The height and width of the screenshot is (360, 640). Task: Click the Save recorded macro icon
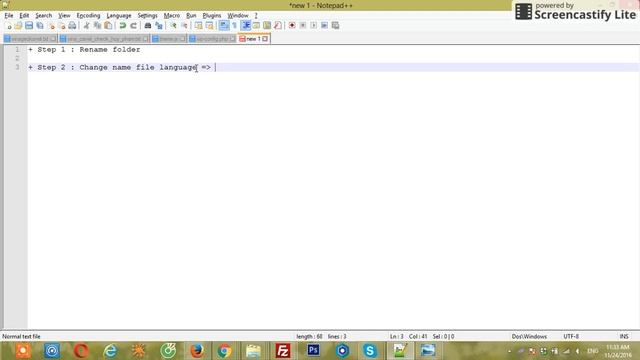pyautogui.click(x=336, y=25)
